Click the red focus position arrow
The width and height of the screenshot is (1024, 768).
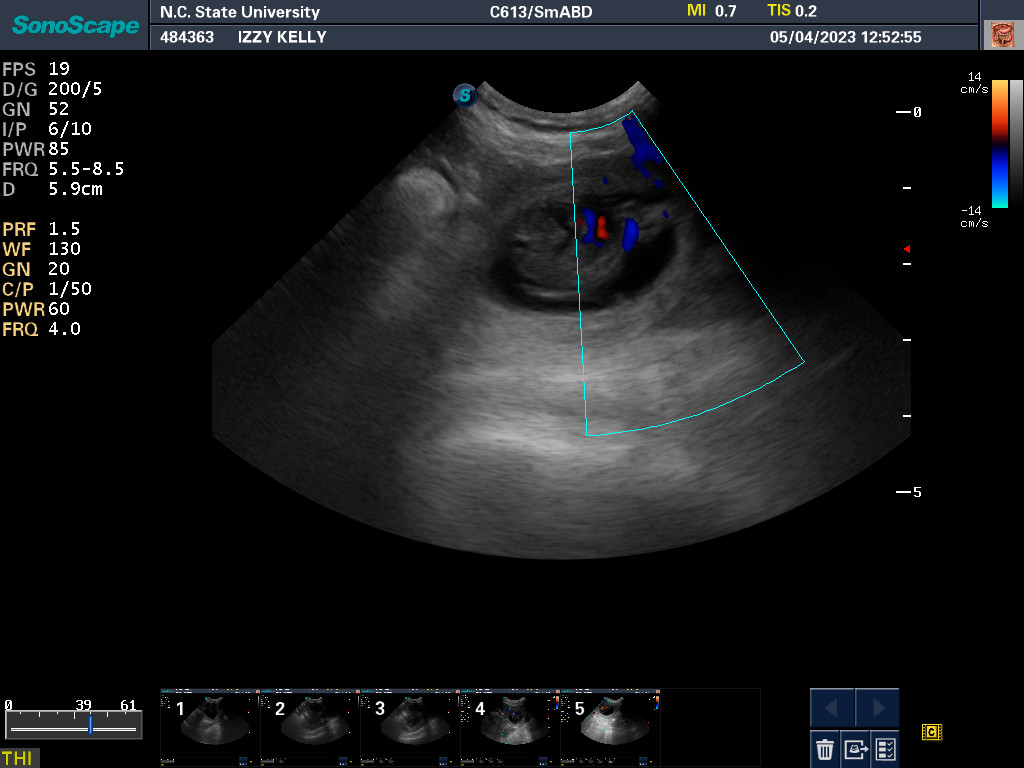906,248
